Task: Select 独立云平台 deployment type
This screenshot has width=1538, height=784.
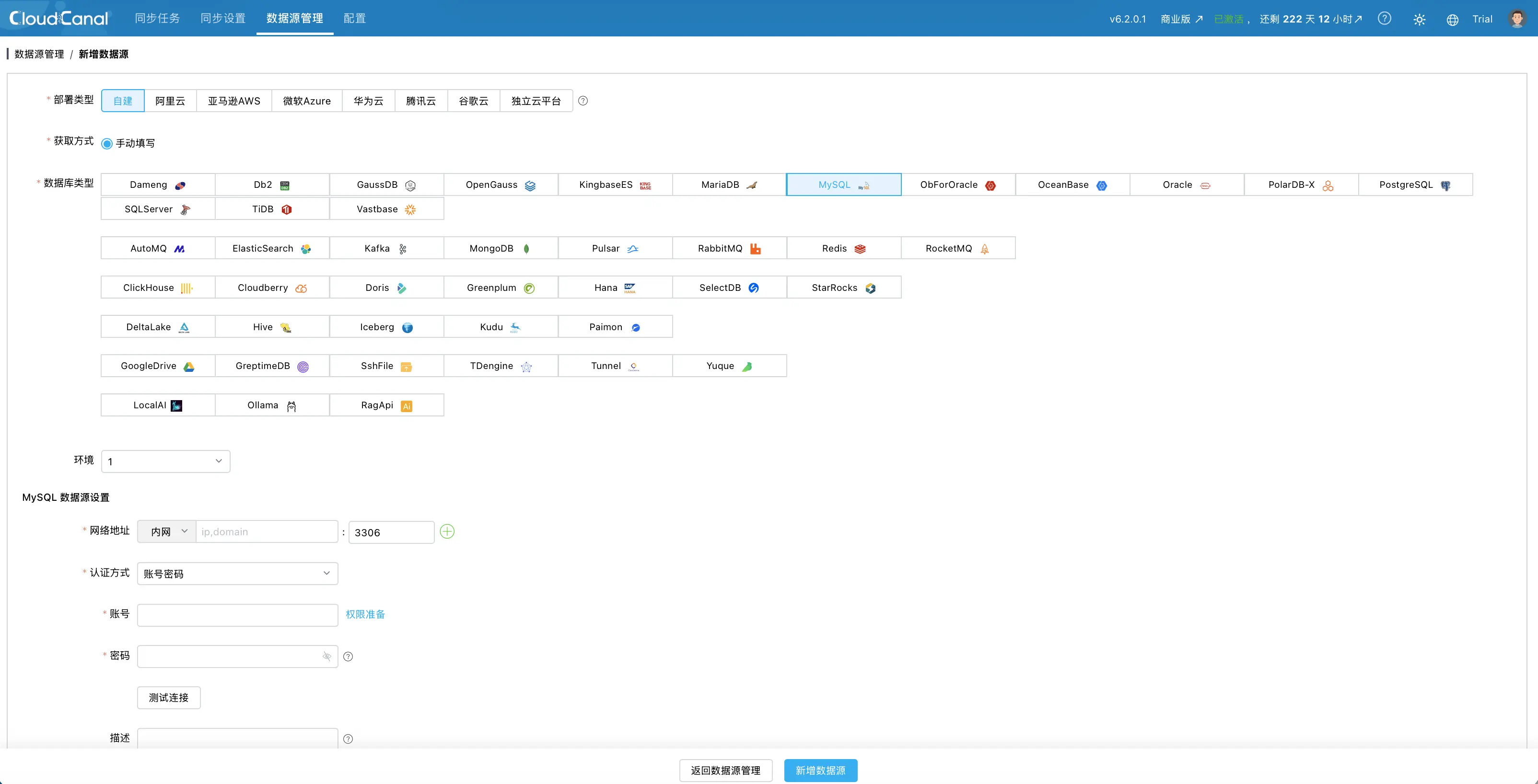Action: [536, 101]
